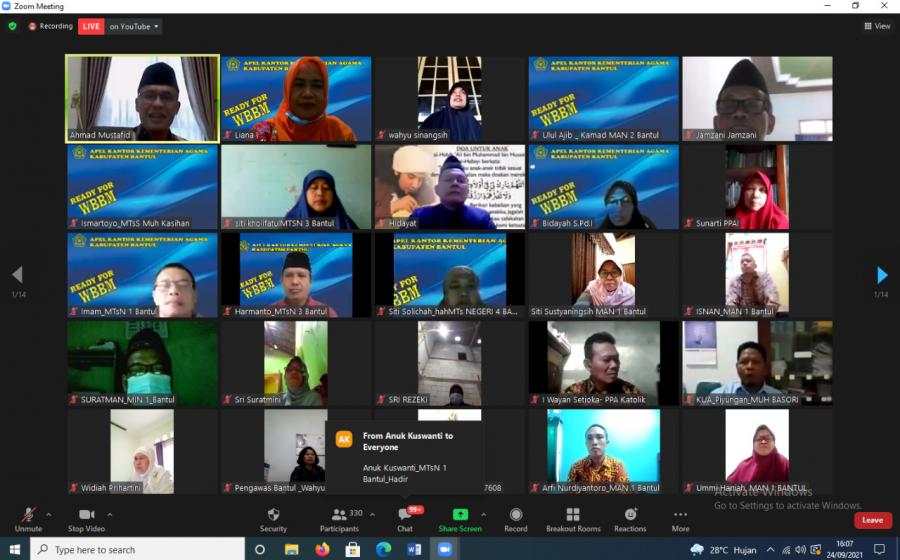The image size is (900, 560).
Task: Open the Security shield options
Action: pyautogui.click(x=273, y=518)
